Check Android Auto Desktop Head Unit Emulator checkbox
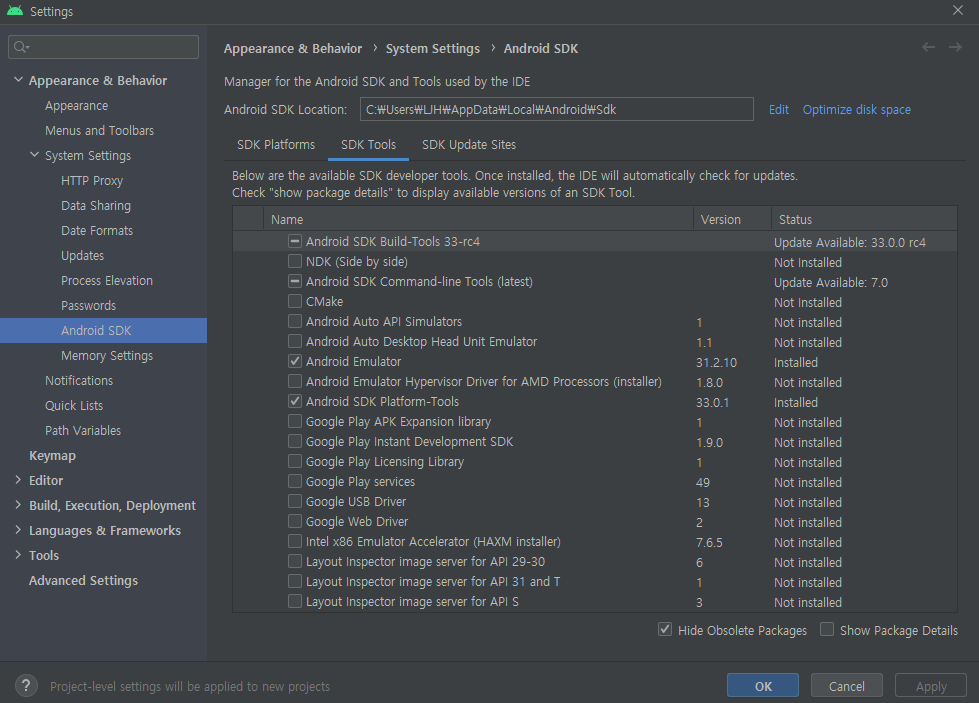The height and width of the screenshot is (703, 979). click(295, 341)
